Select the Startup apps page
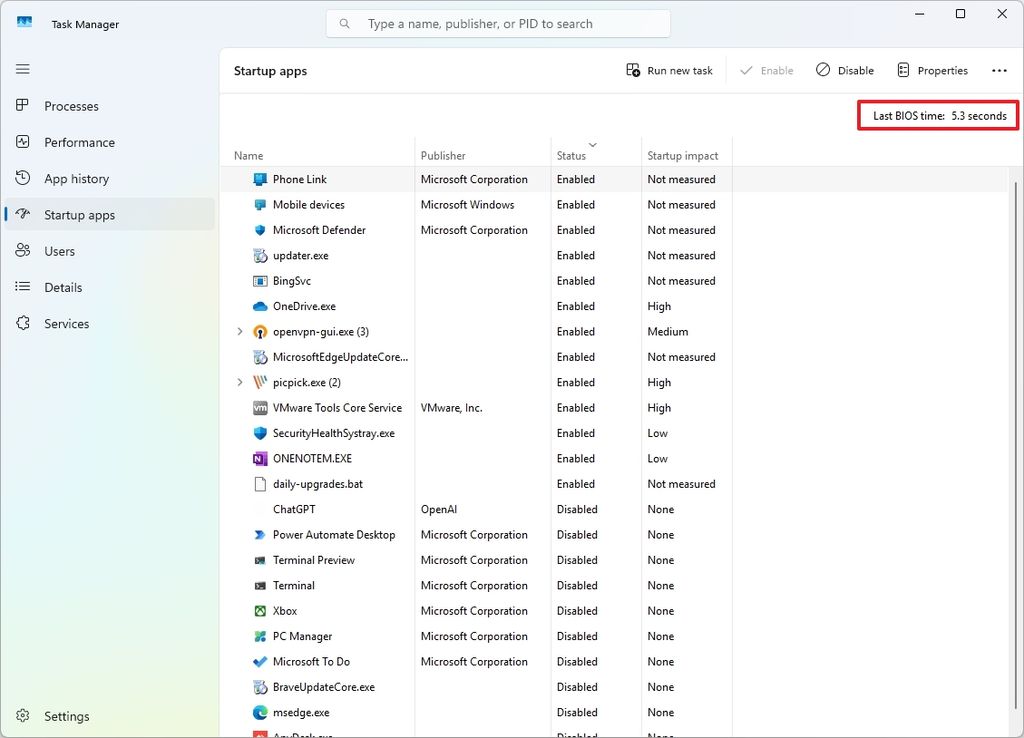Image resolution: width=1024 pixels, height=738 pixels. click(109, 214)
